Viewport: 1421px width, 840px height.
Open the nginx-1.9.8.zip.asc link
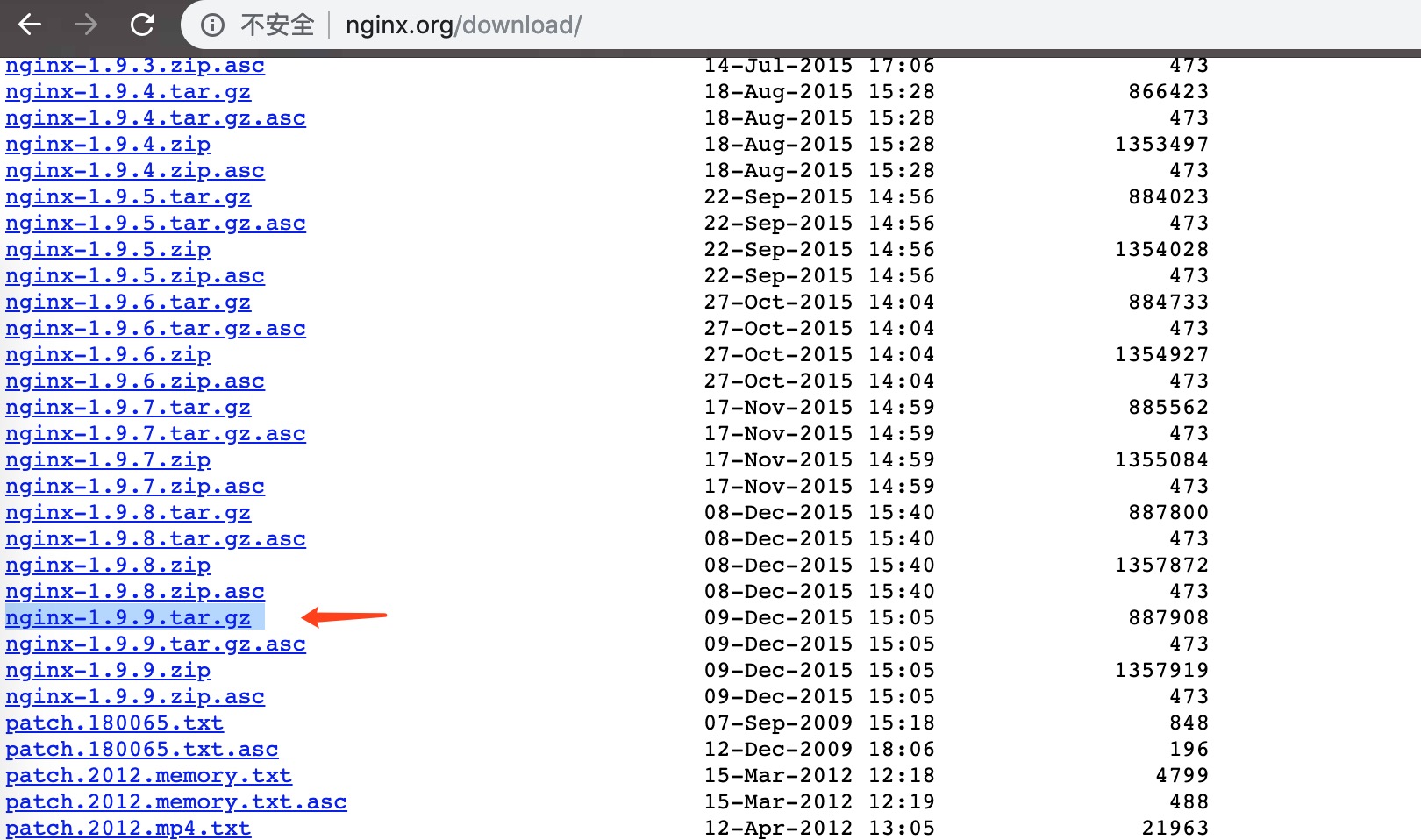pos(135,592)
